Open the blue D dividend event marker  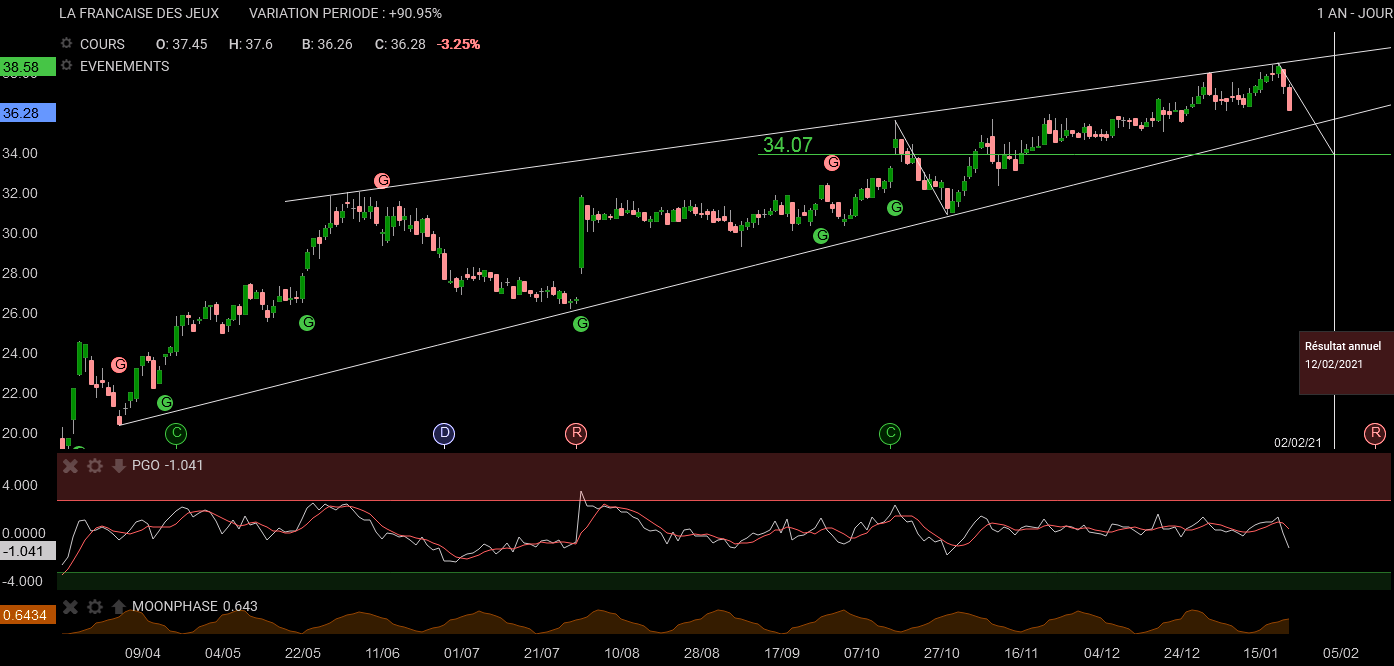click(444, 434)
